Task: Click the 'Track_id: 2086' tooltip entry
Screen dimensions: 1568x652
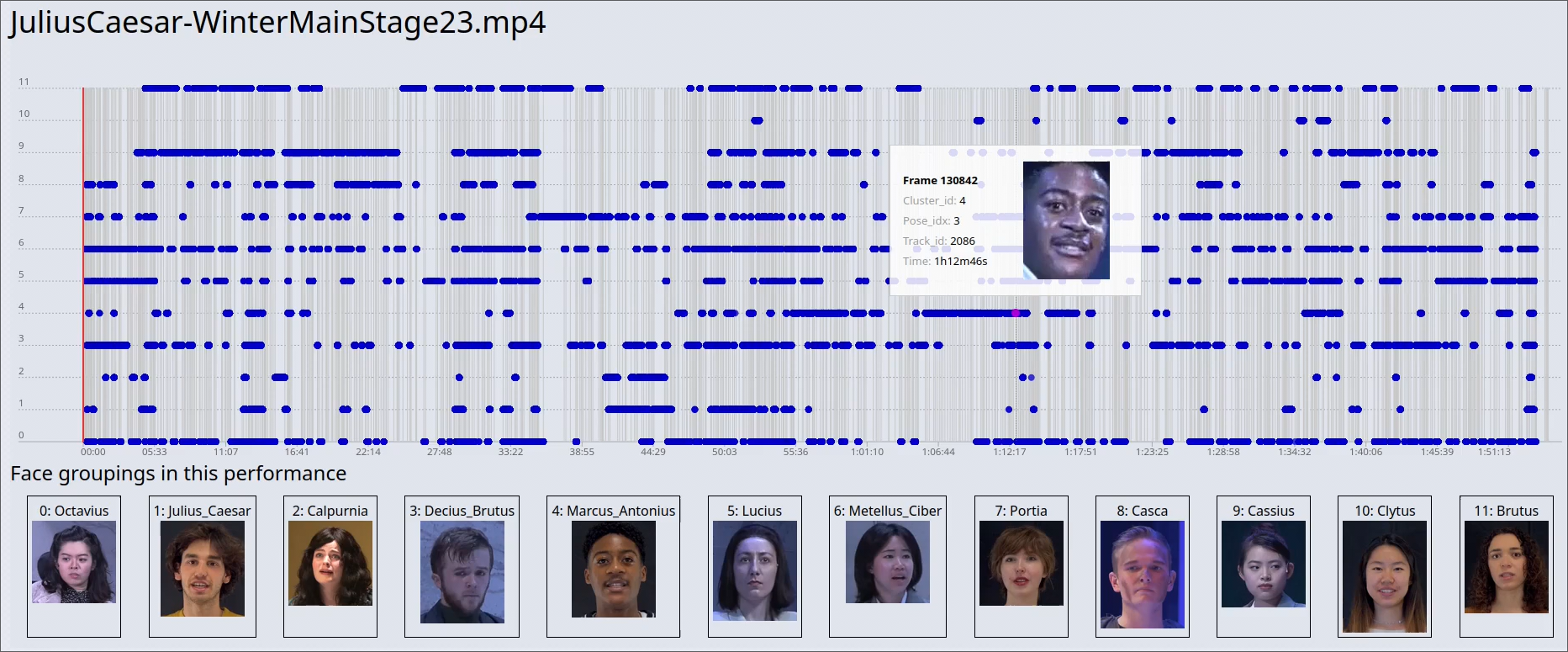Action: [x=939, y=241]
